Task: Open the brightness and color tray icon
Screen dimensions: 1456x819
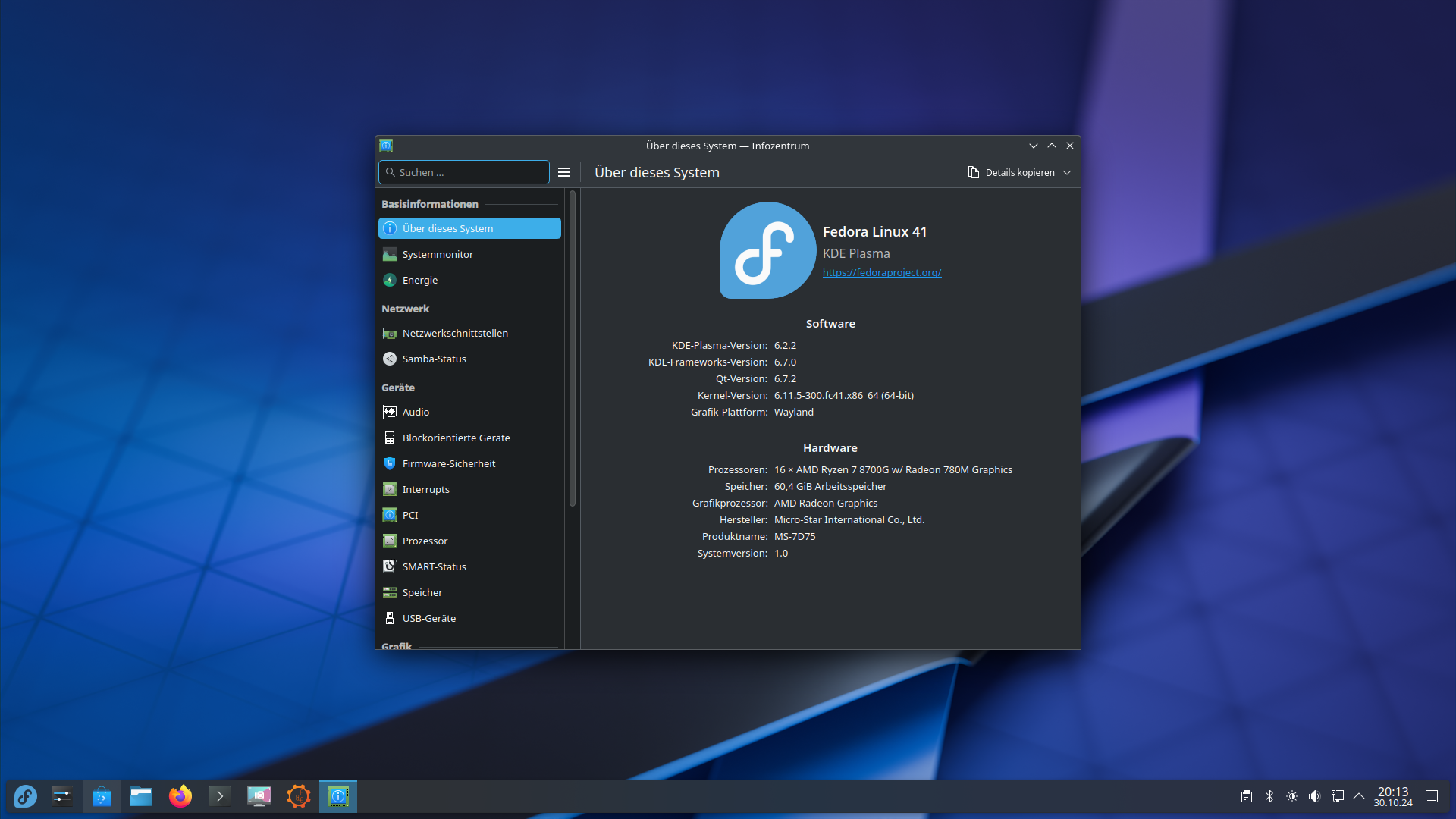Action: [x=1292, y=796]
